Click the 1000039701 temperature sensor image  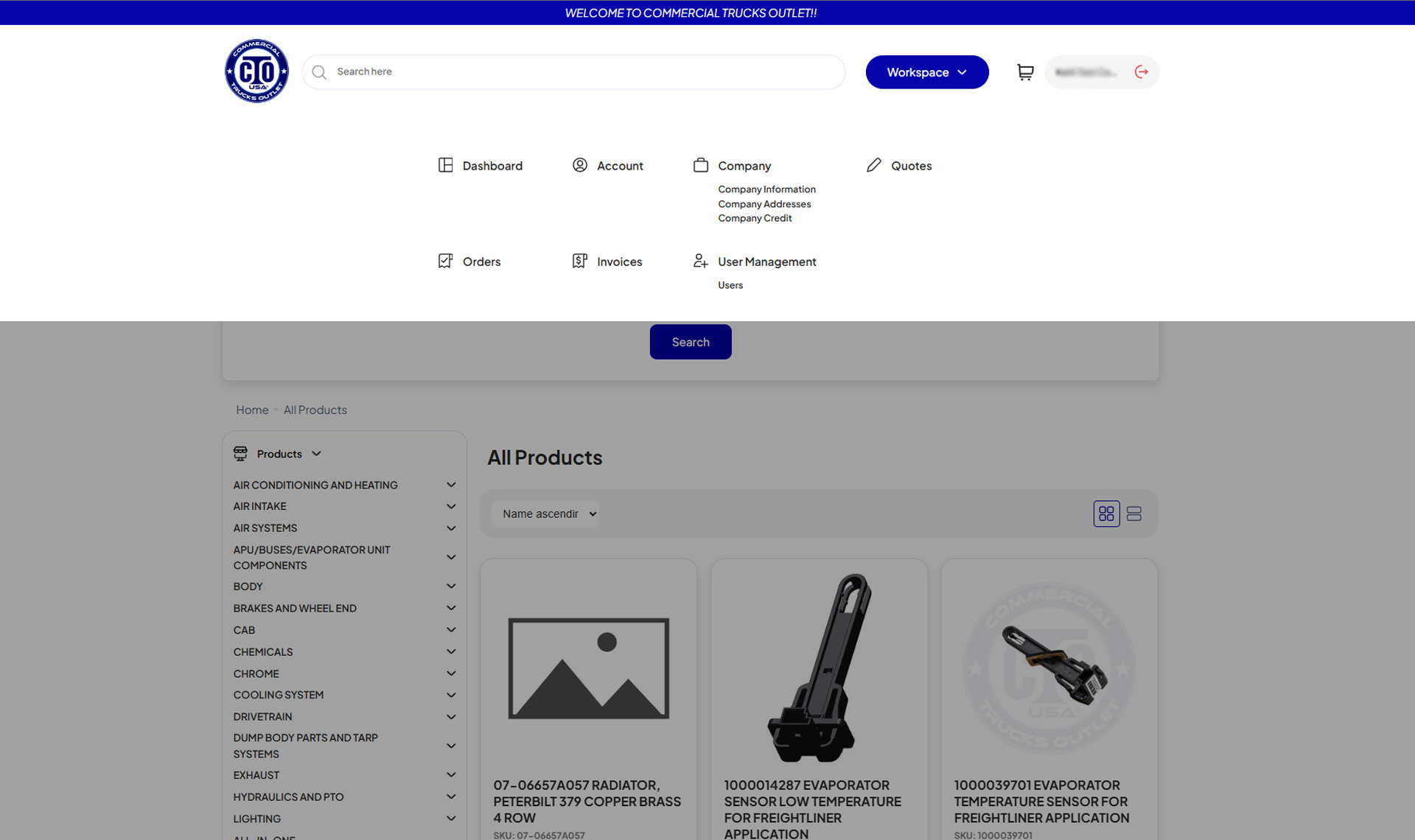click(x=1049, y=669)
